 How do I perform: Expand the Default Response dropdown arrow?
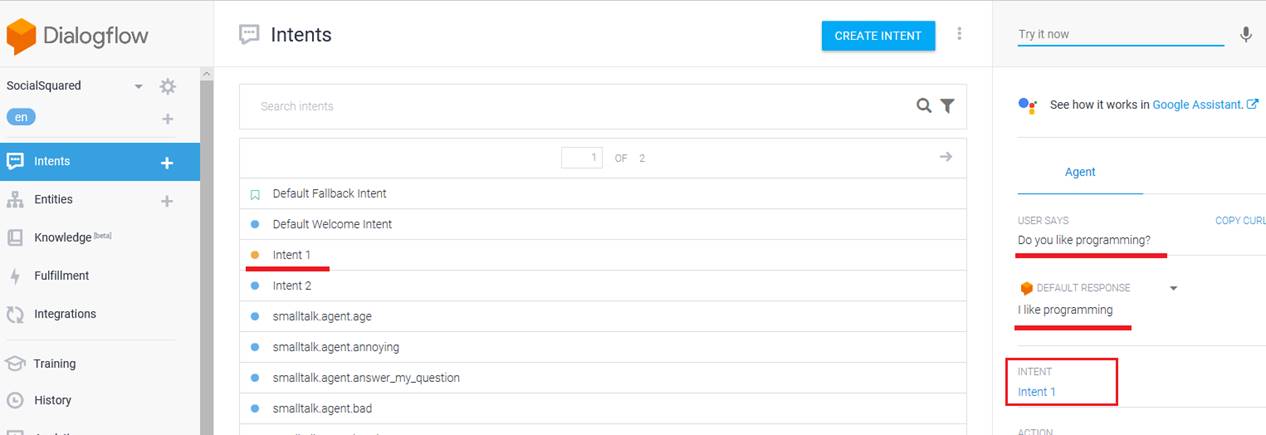point(1174,289)
